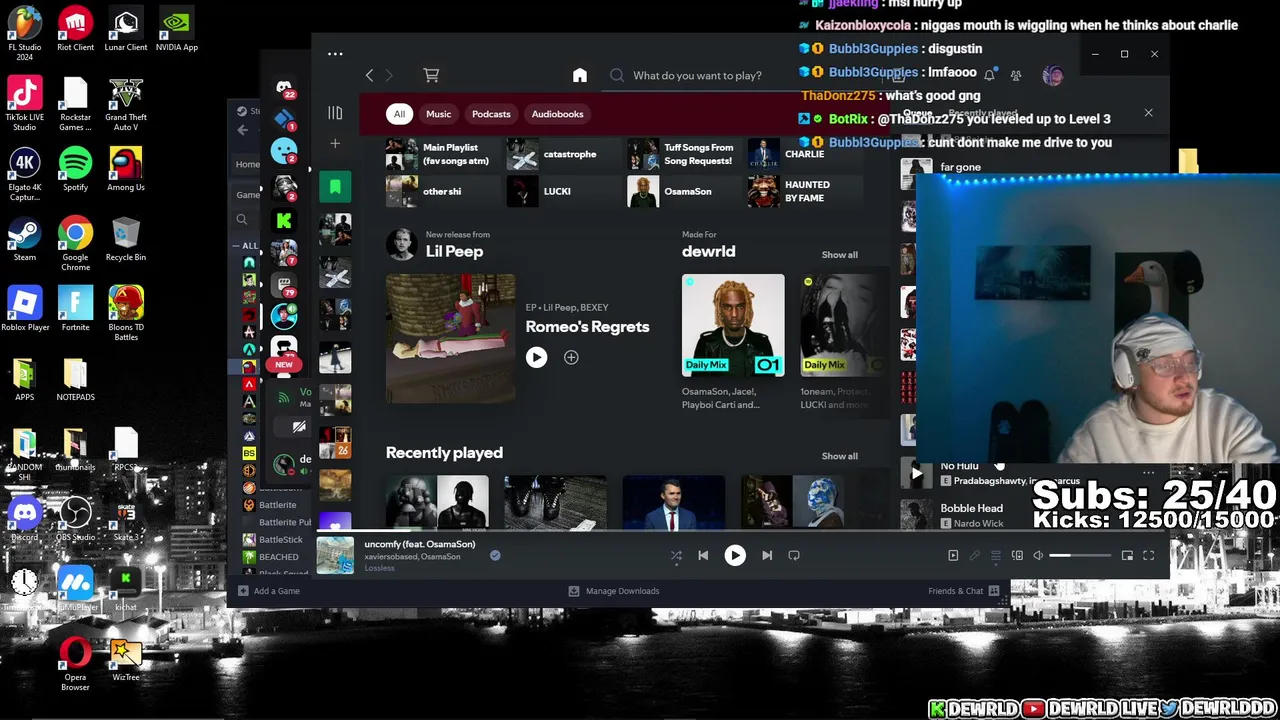Open the green bookmarked episodes item in Spotify sidebar
Image resolution: width=1280 pixels, height=720 pixels.
point(335,187)
